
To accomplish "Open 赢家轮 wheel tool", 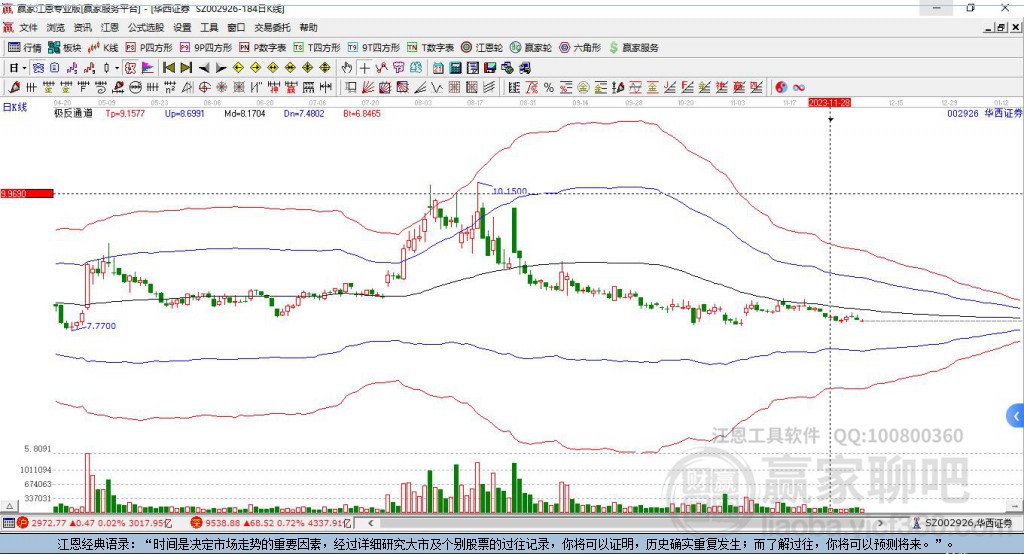I will (x=531, y=48).
